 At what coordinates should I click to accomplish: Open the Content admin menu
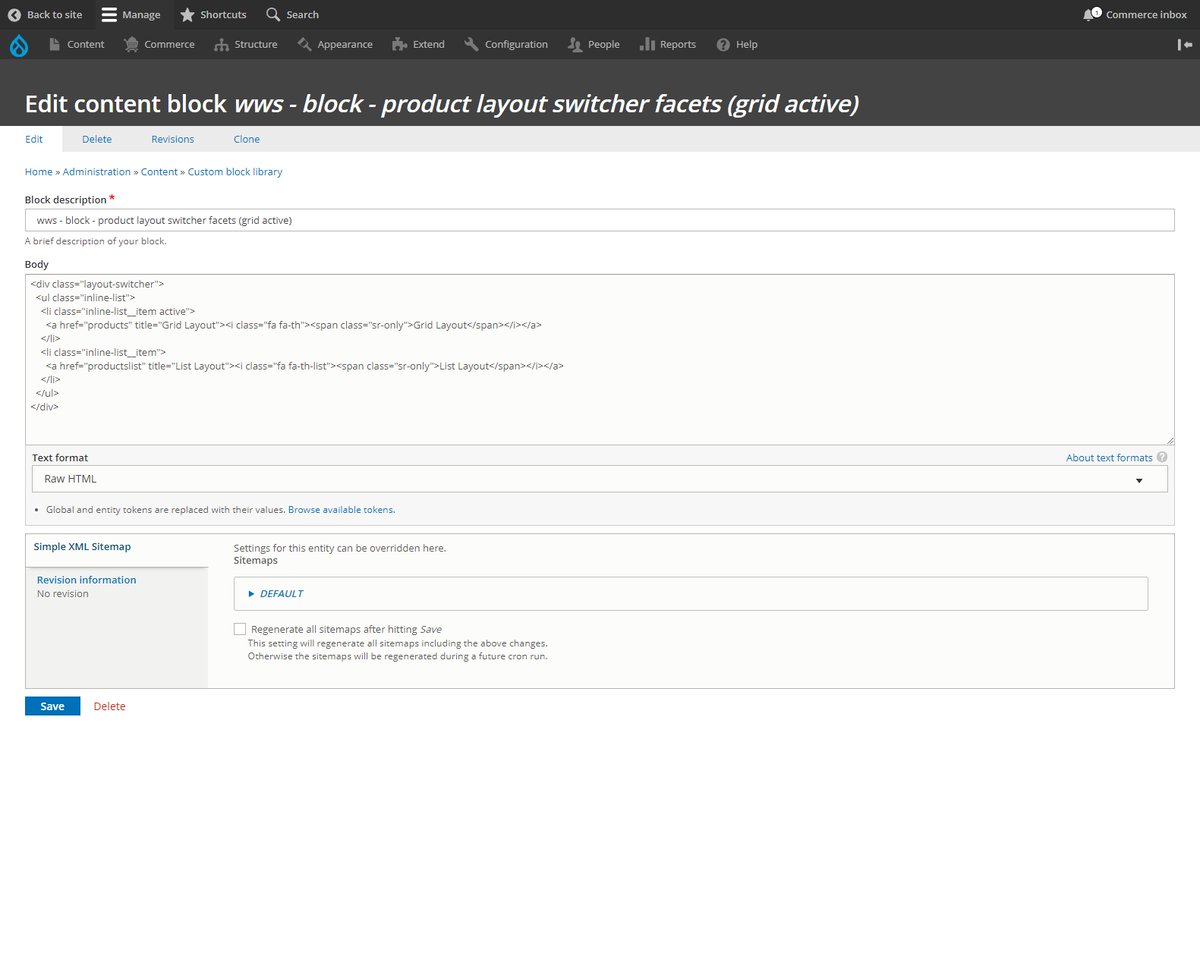(x=76, y=45)
